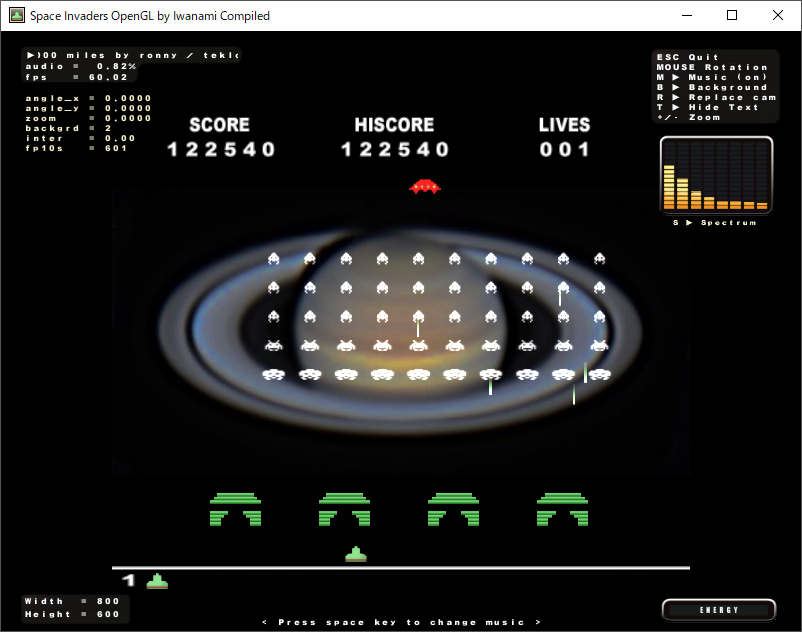Click the 'R ► Replace cam' help line
Screen dimensions: 802x632
(x=717, y=97)
